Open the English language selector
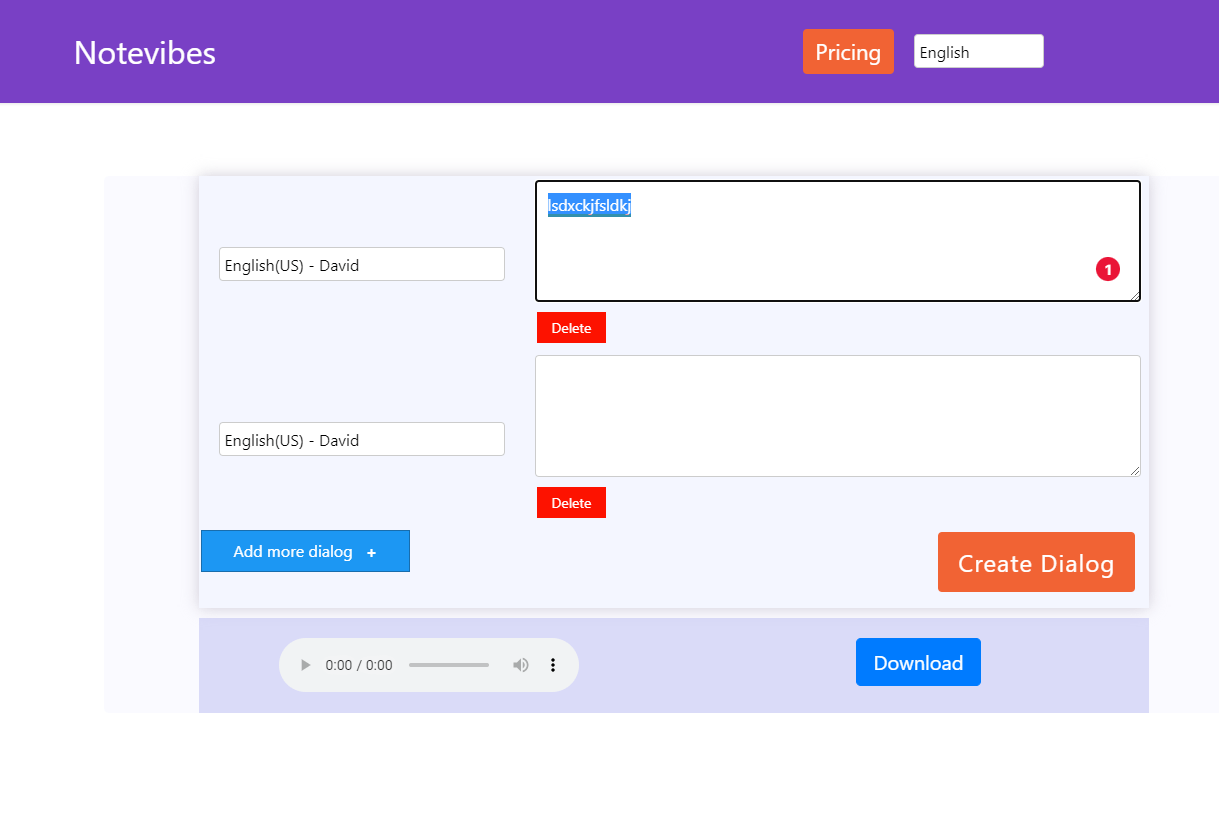Screen dimensions: 1219x828 pos(978,50)
